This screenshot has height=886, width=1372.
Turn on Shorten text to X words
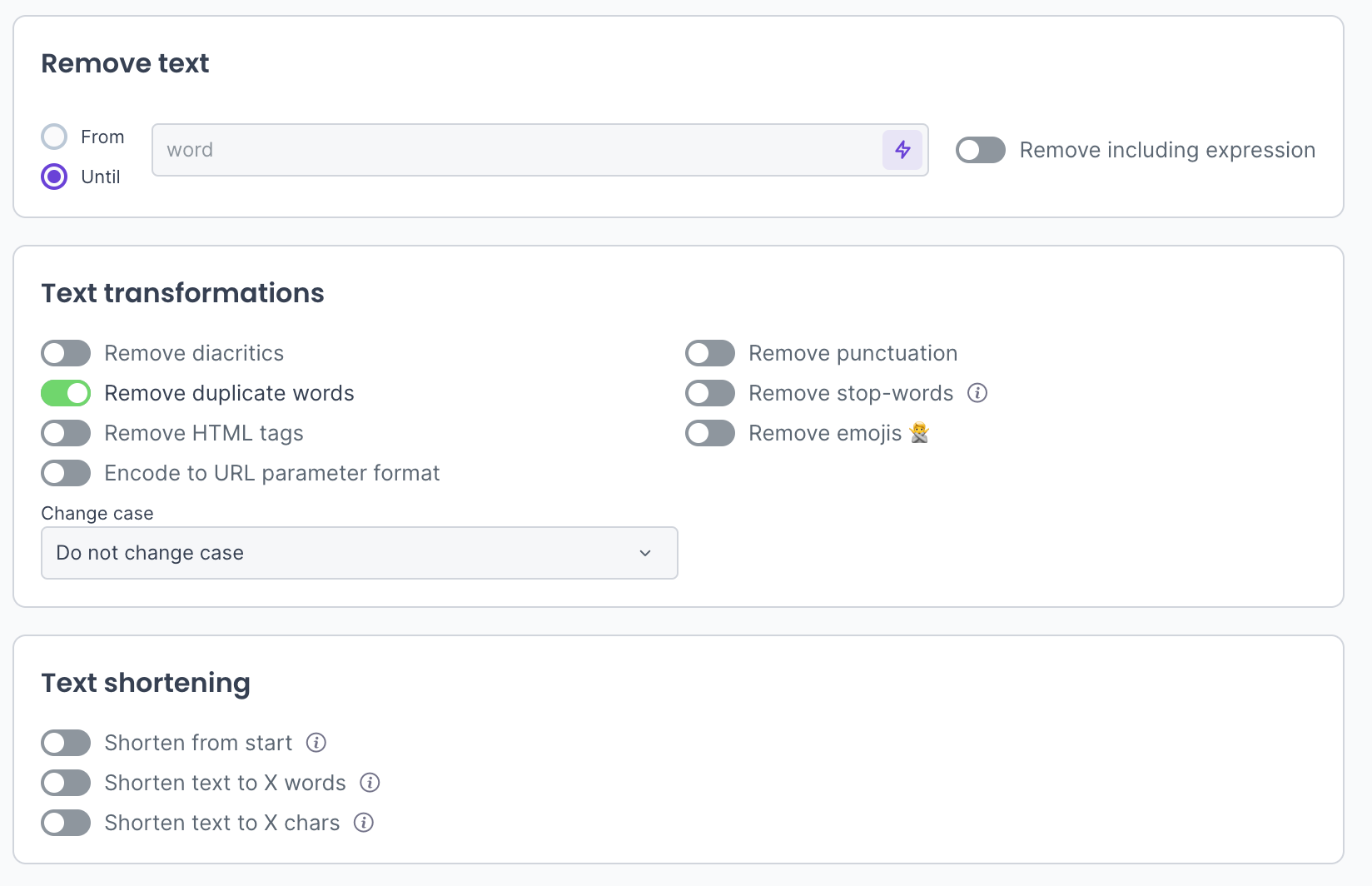coord(66,783)
